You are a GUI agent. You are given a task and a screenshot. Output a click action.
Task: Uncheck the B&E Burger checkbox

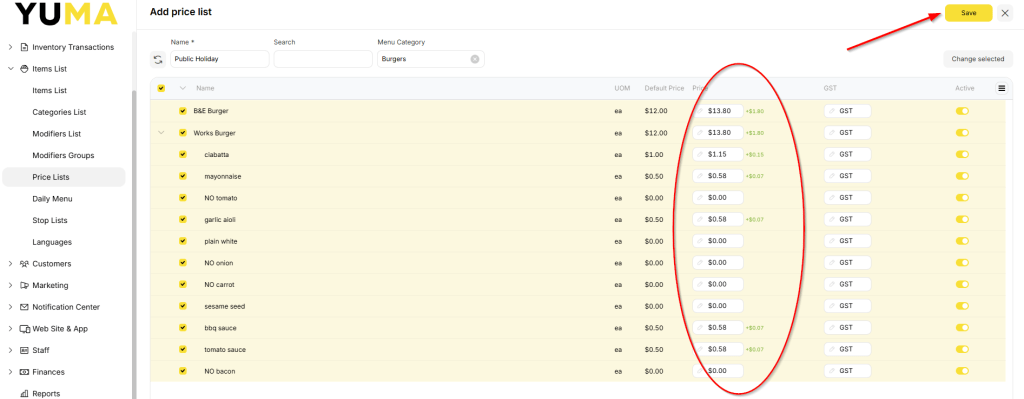pyautogui.click(x=183, y=111)
